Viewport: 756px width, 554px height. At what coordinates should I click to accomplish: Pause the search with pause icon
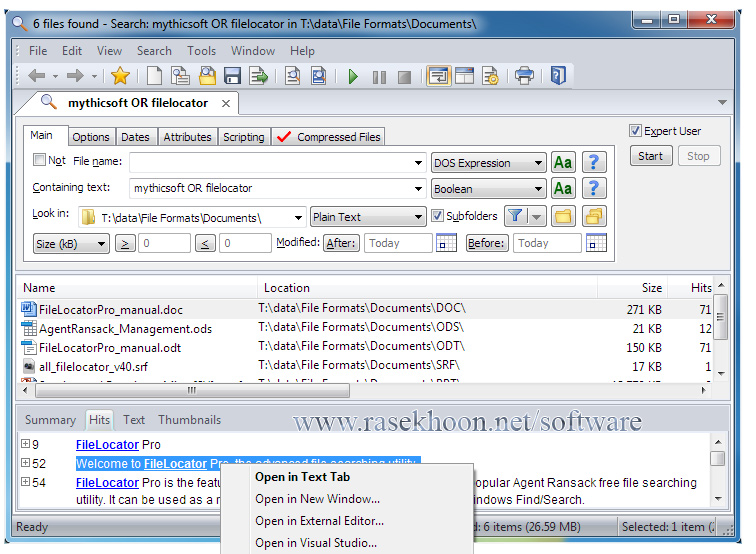tap(379, 77)
